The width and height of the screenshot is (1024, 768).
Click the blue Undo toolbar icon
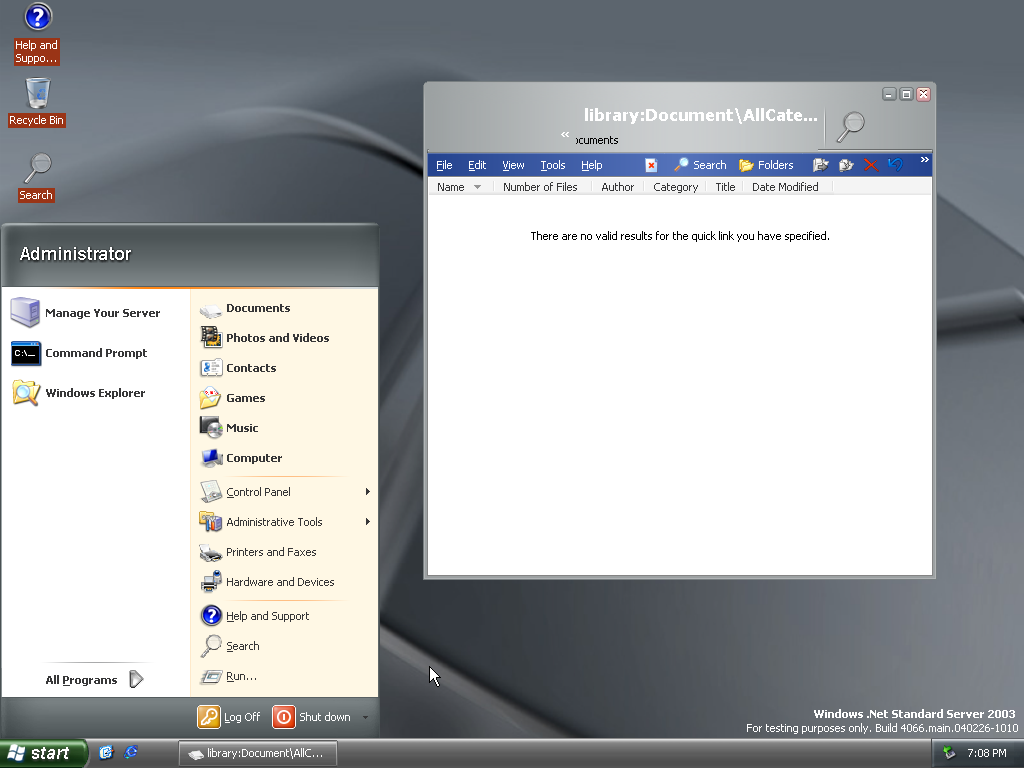(x=895, y=165)
